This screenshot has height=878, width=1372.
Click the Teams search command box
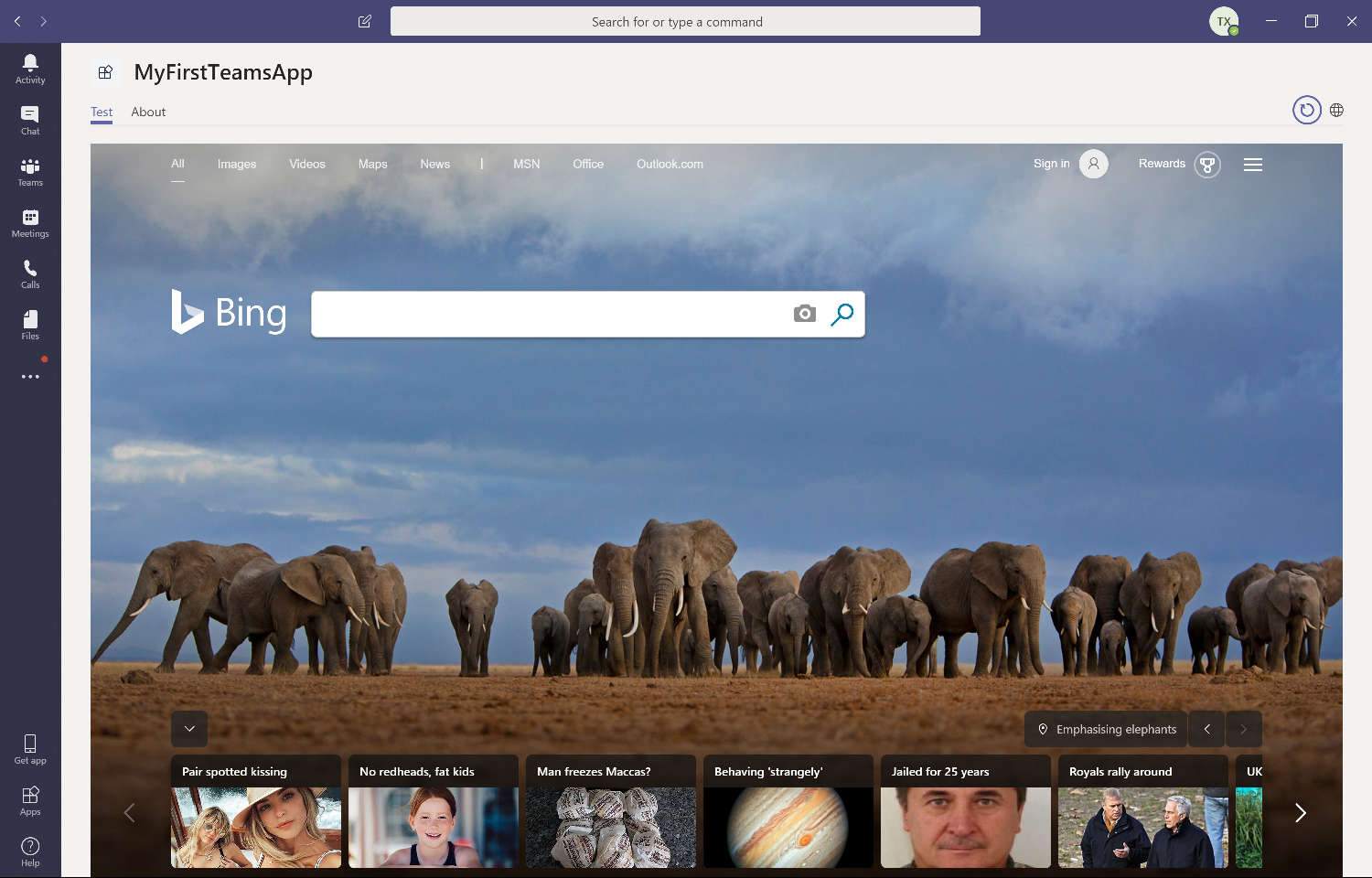(x=685, y=21)
